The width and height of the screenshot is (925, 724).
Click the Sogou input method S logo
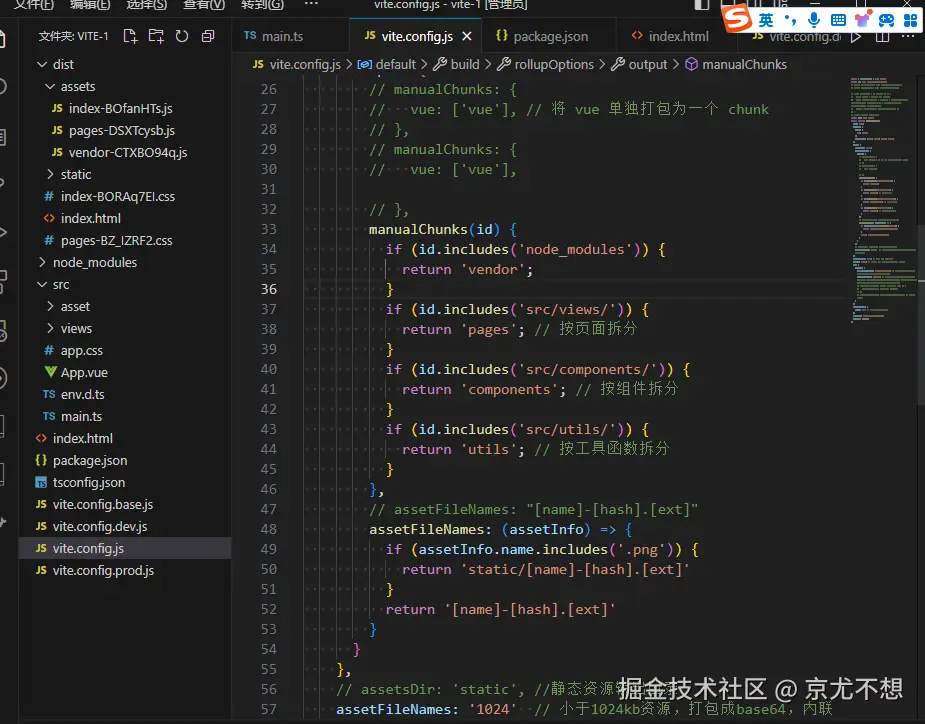click(737, 19)
